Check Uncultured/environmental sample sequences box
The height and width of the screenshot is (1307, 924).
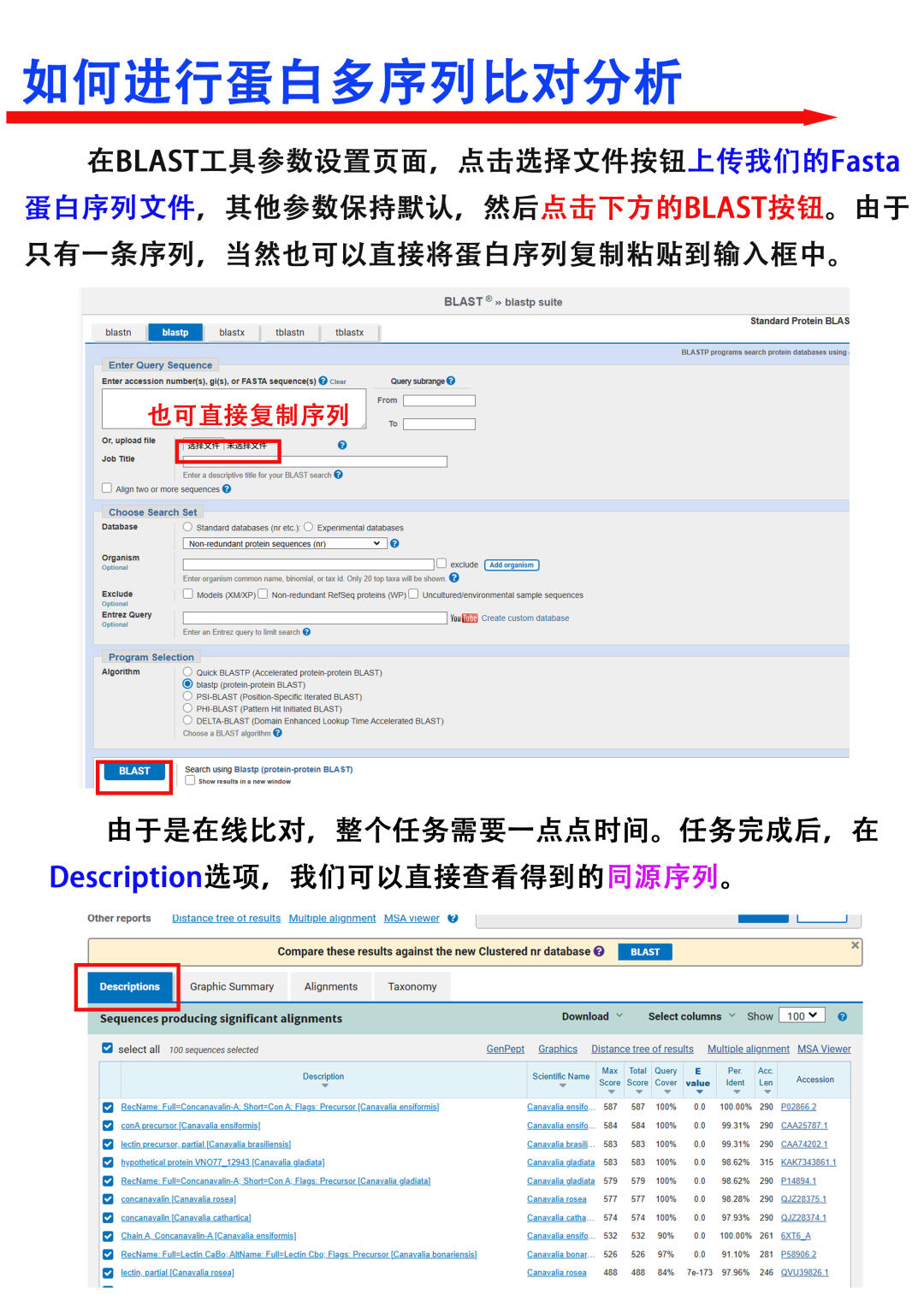(x=413, y=594)
